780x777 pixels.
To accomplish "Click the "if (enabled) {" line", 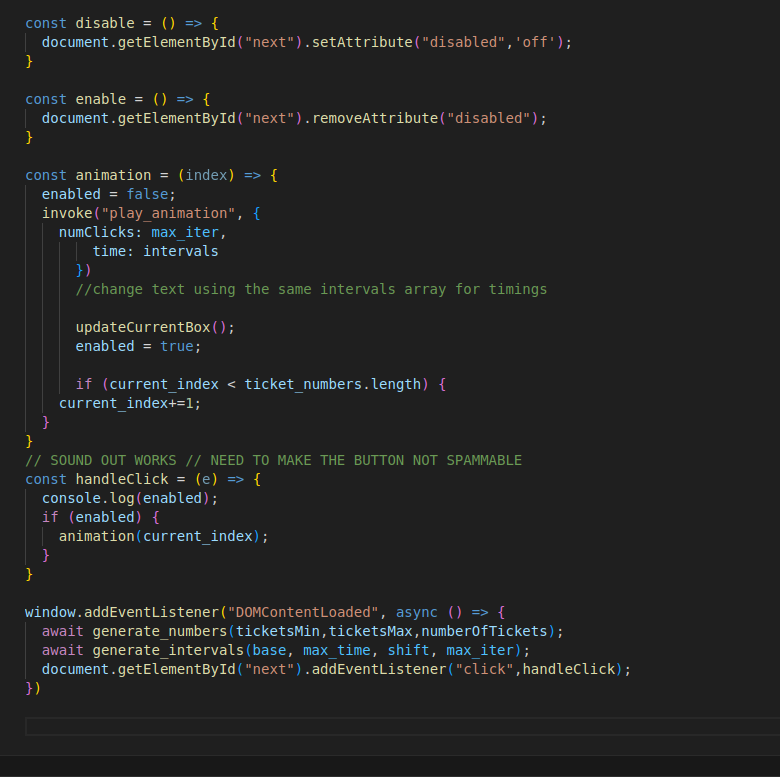I will click(x=100, y=517).
